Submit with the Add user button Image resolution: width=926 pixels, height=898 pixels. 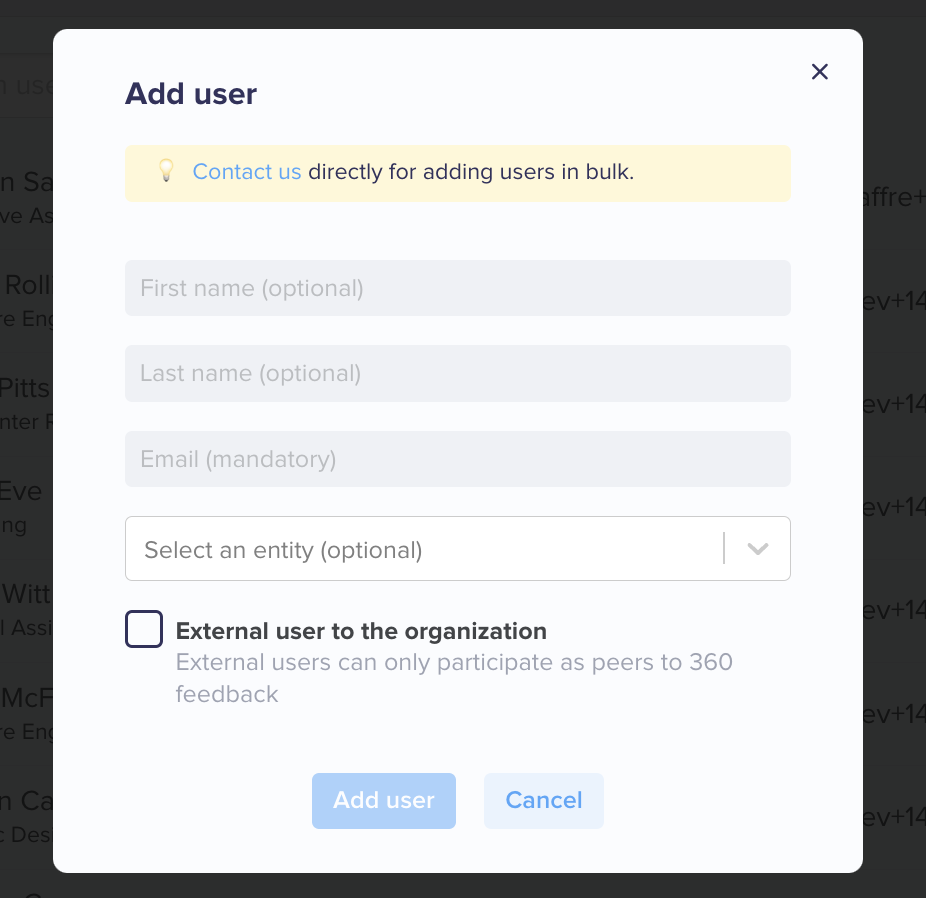(x=384, y=801)
